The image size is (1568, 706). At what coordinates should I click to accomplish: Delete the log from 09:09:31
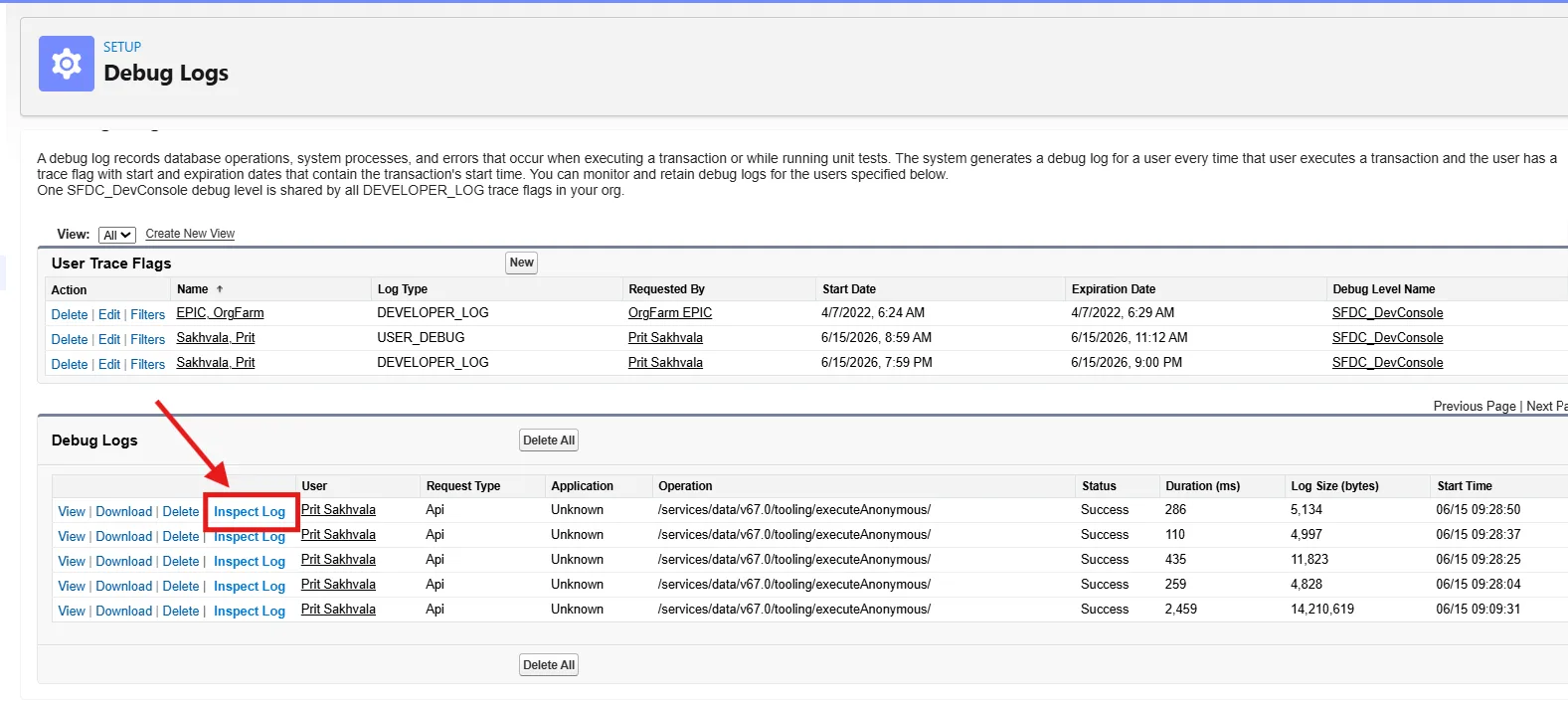pyautogui.click(x=181, y=611)
